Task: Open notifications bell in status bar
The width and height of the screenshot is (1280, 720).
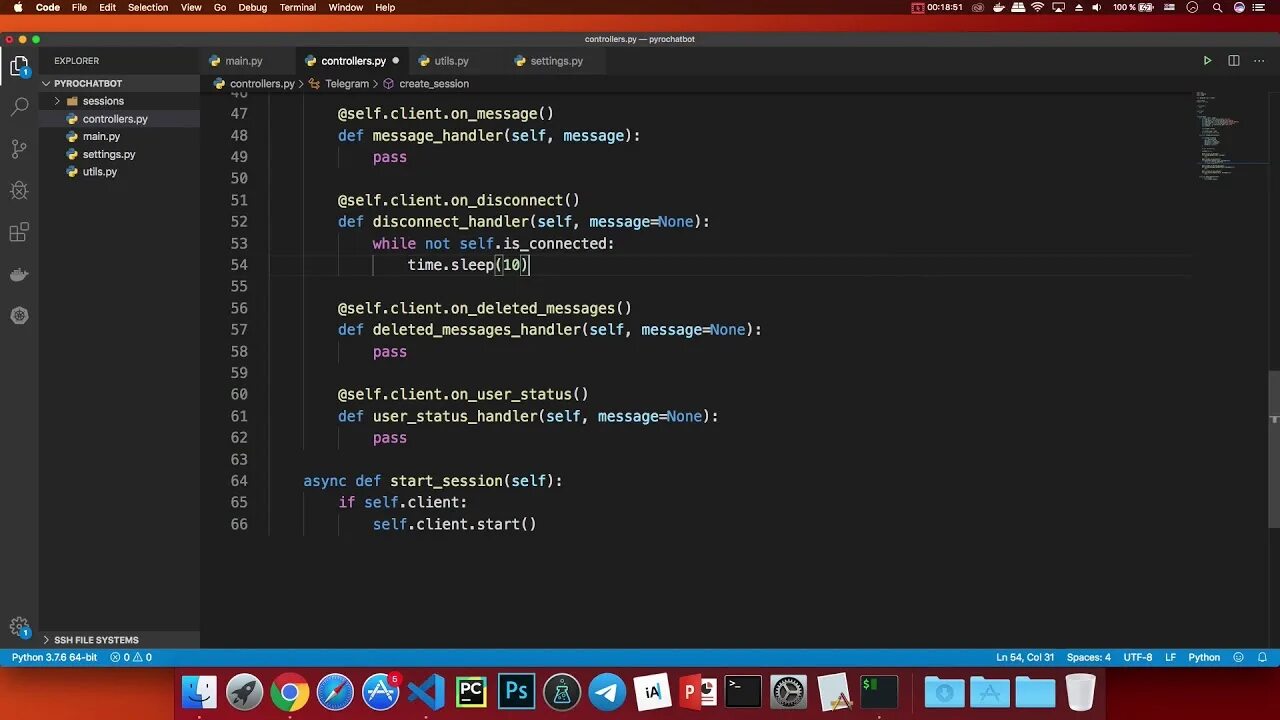Action: (1262, 657)
